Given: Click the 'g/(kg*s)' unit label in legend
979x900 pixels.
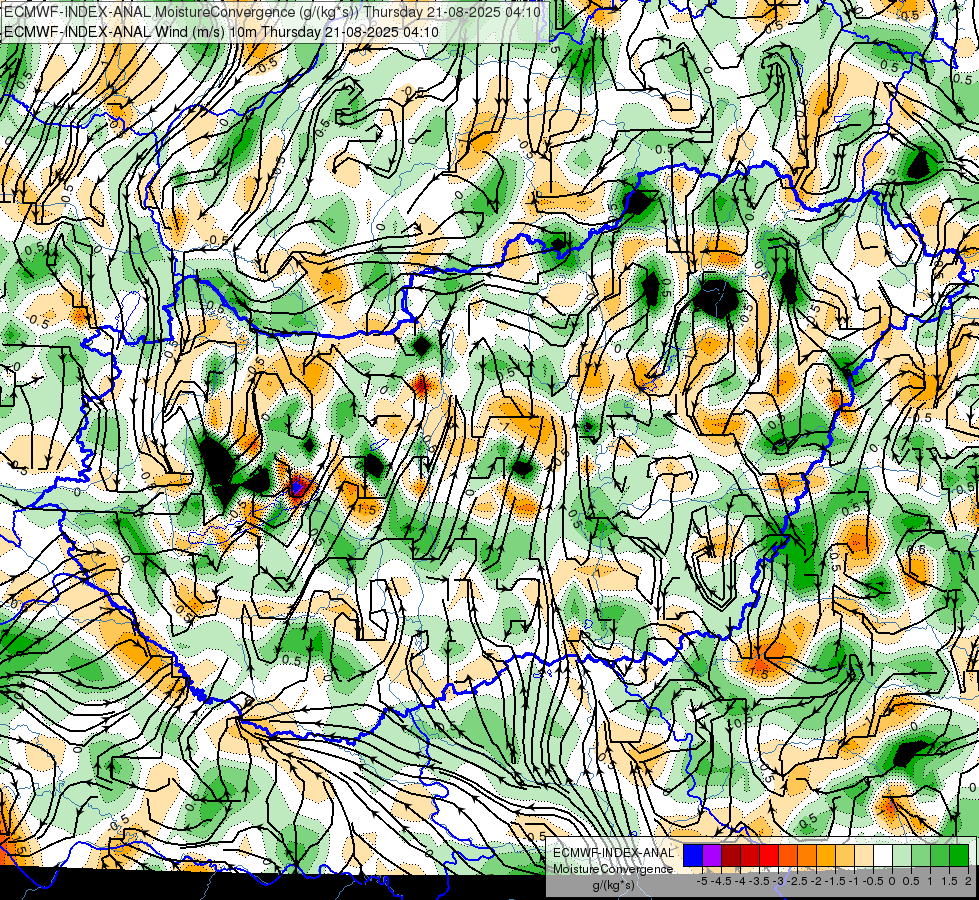Looking at the screenshot, I should tap(613, 885).
